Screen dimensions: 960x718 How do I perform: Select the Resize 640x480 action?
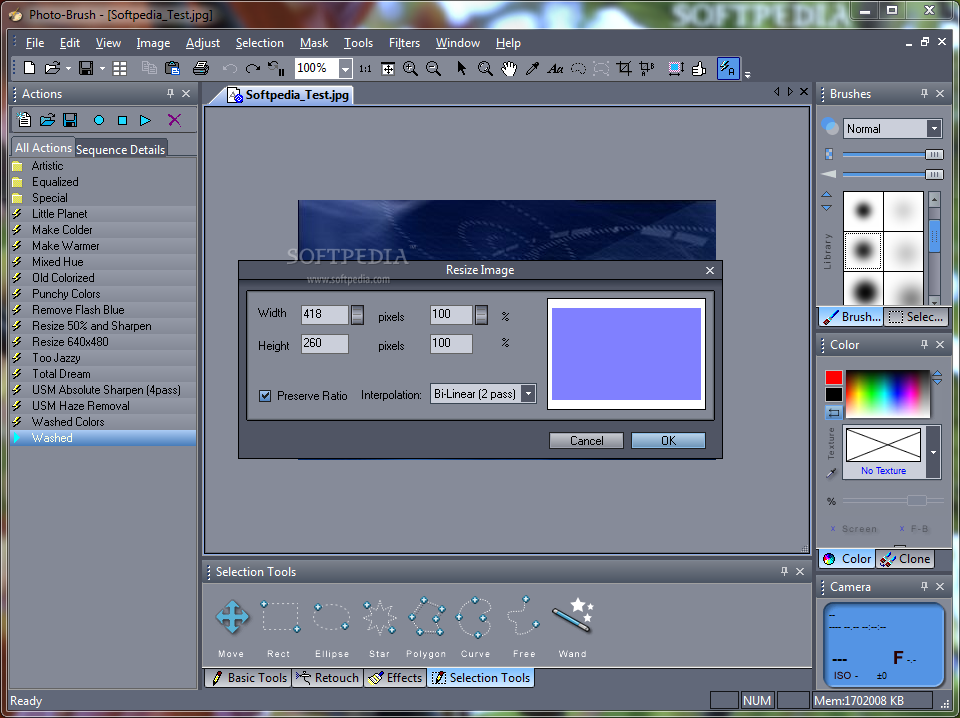click(103, 342)
